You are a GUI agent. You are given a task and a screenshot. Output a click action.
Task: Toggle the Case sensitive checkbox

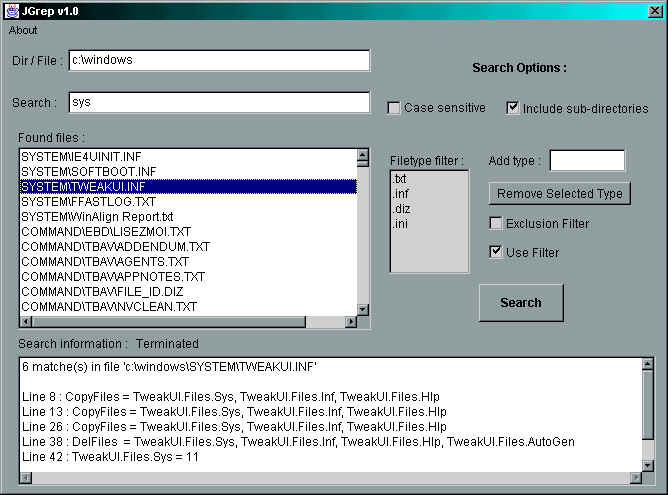click(x=394, y=108)
